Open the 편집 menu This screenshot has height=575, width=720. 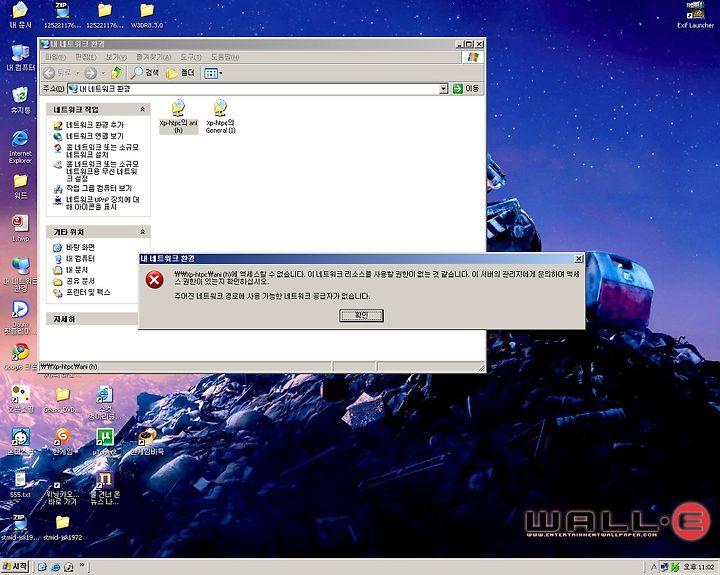point(85,57)
